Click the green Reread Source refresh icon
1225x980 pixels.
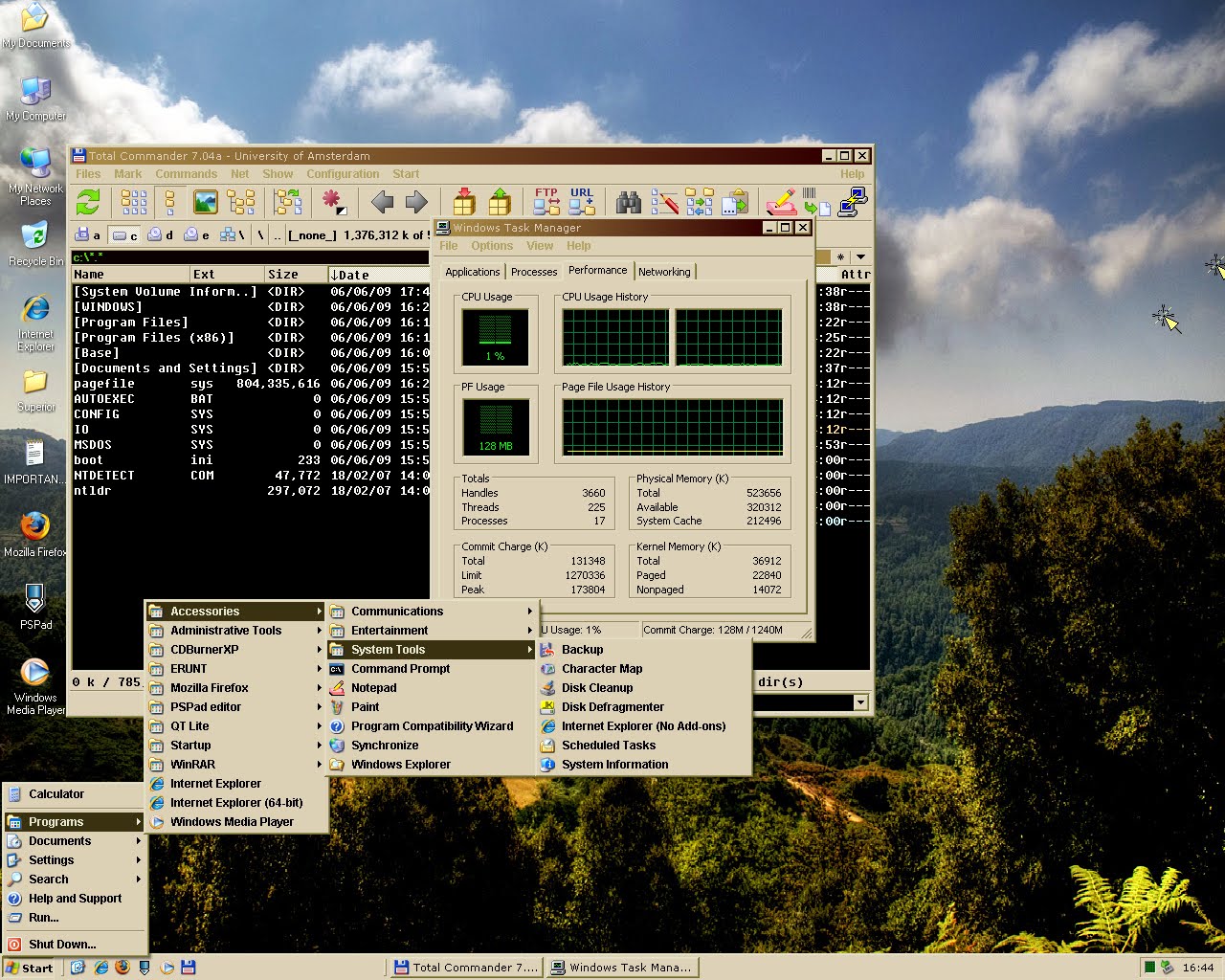click(88, 202)
